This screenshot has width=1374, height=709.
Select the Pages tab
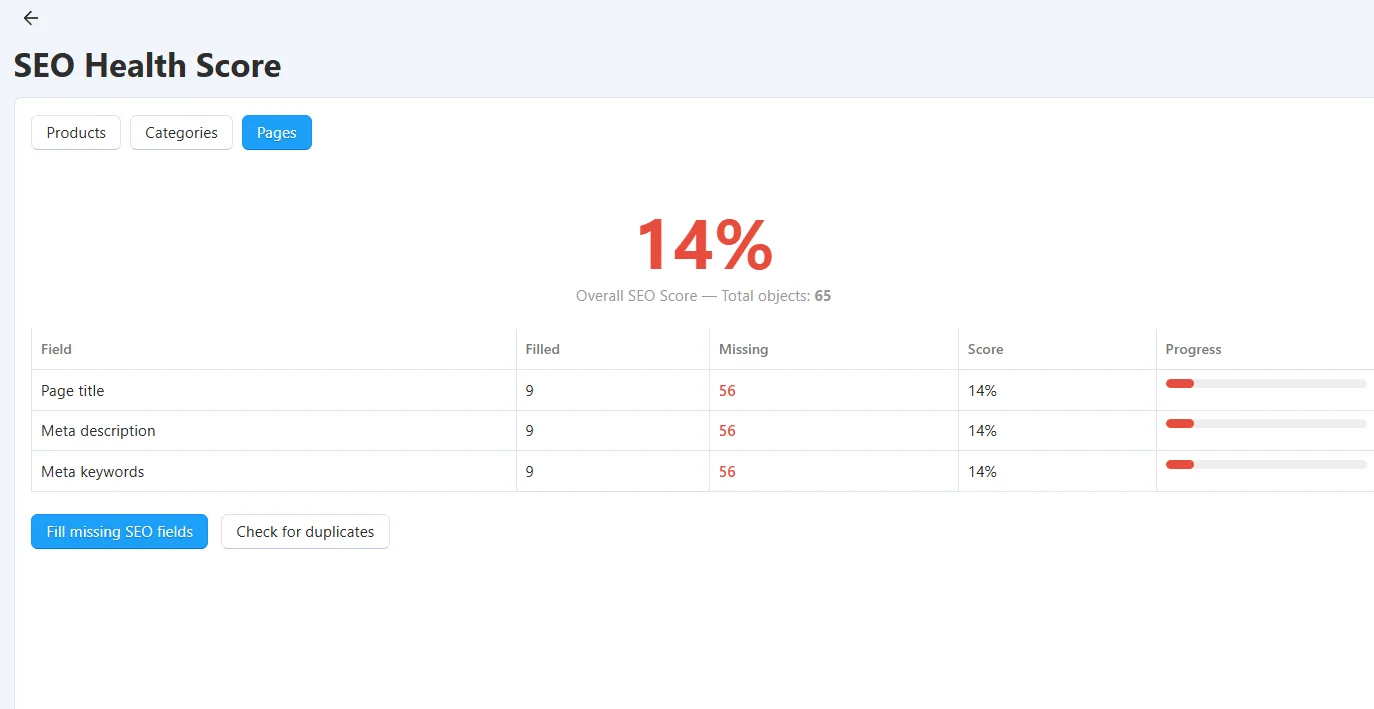pyautogui.click(x=277, y=133)
